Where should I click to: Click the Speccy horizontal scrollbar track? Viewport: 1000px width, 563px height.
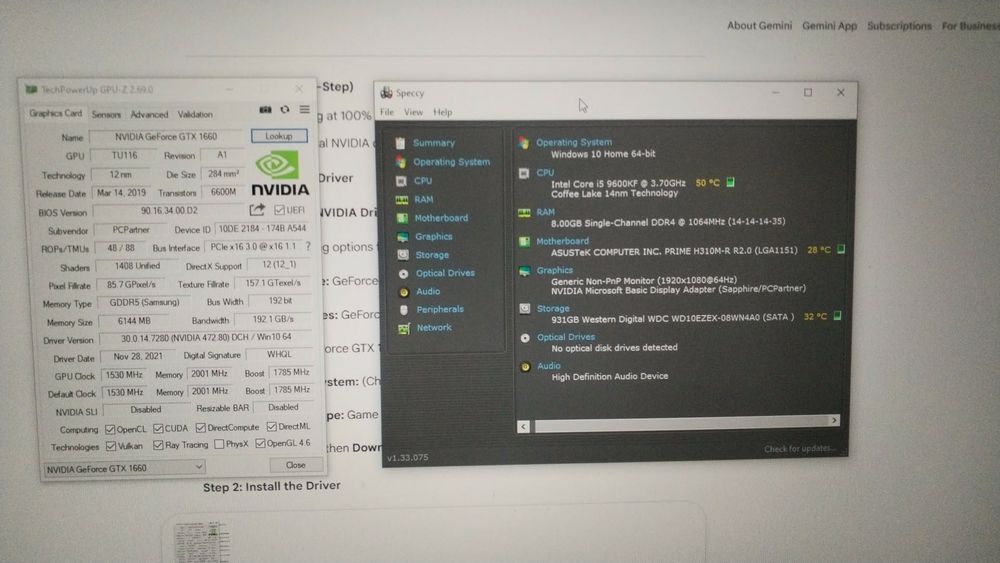pyautogui.click(x=679, y=423)
